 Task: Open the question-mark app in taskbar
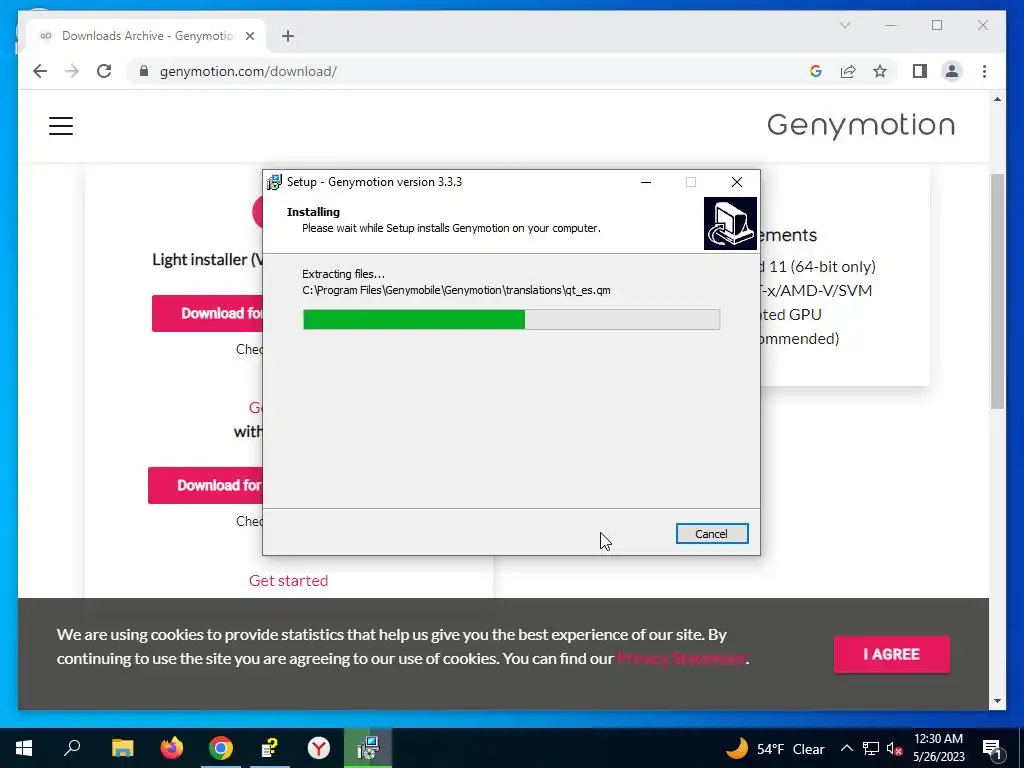point(270,748)
